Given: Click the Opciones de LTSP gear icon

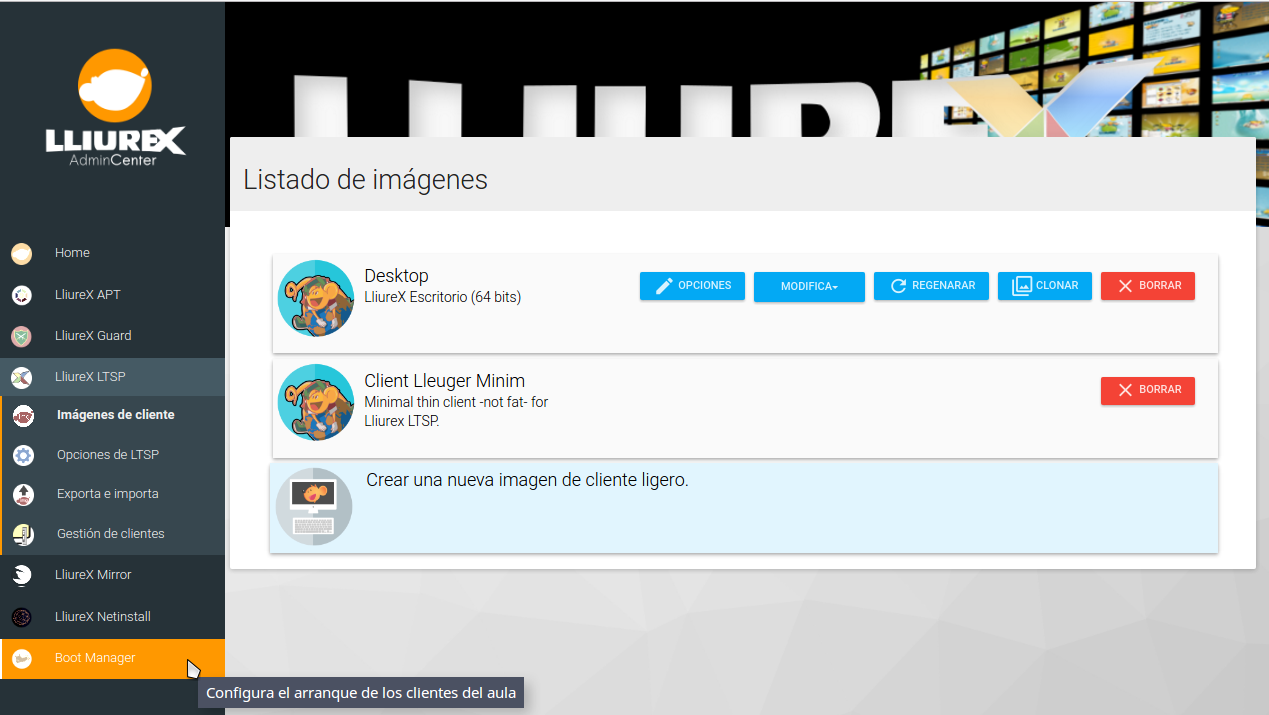Looking at the screenshot, I should [x=23, y=455].
